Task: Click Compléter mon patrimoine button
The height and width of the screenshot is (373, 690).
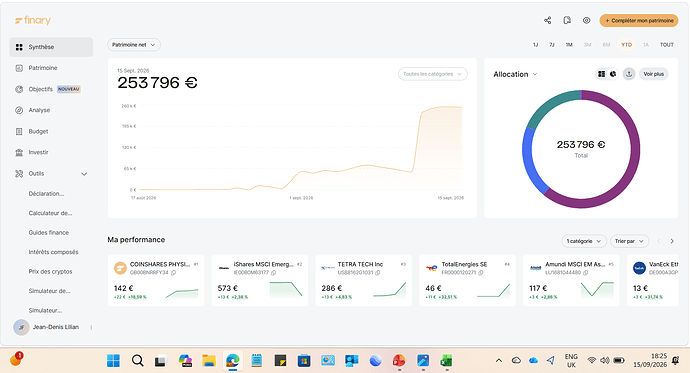Action: (x=639, y=20)
